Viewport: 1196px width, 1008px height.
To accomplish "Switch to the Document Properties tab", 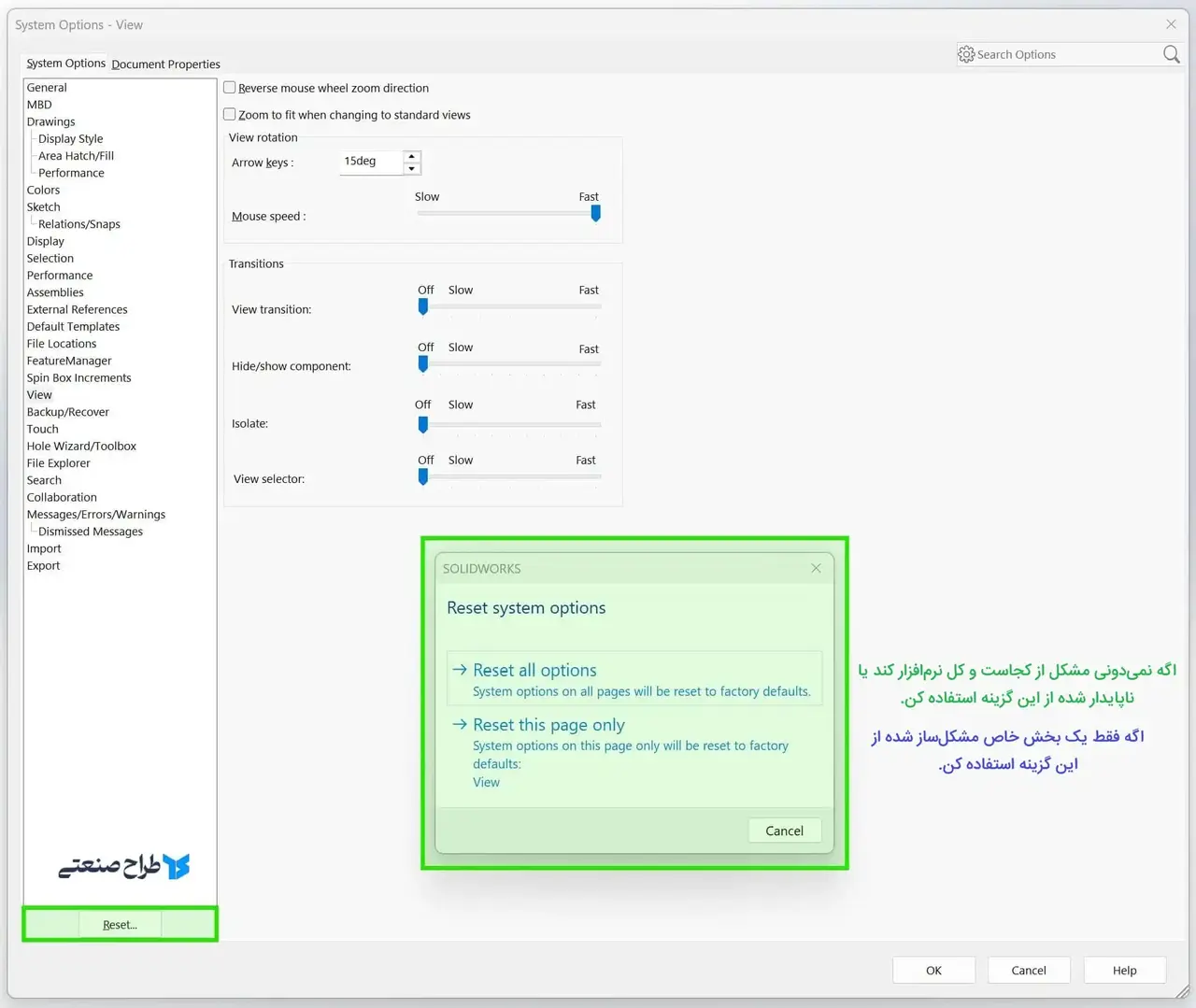I will click(x=165, y=64).
